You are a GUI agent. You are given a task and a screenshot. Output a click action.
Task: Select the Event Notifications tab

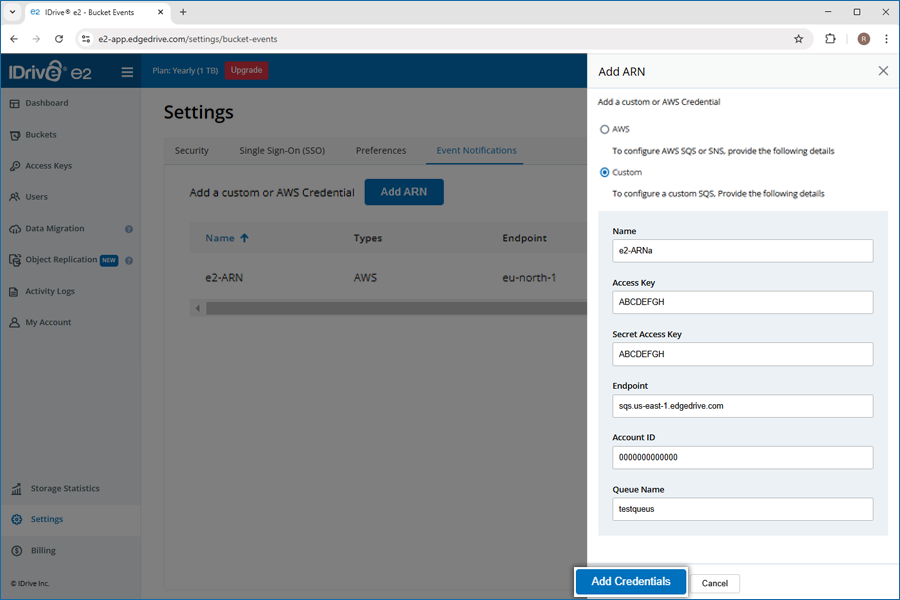(x=476, y=150)
